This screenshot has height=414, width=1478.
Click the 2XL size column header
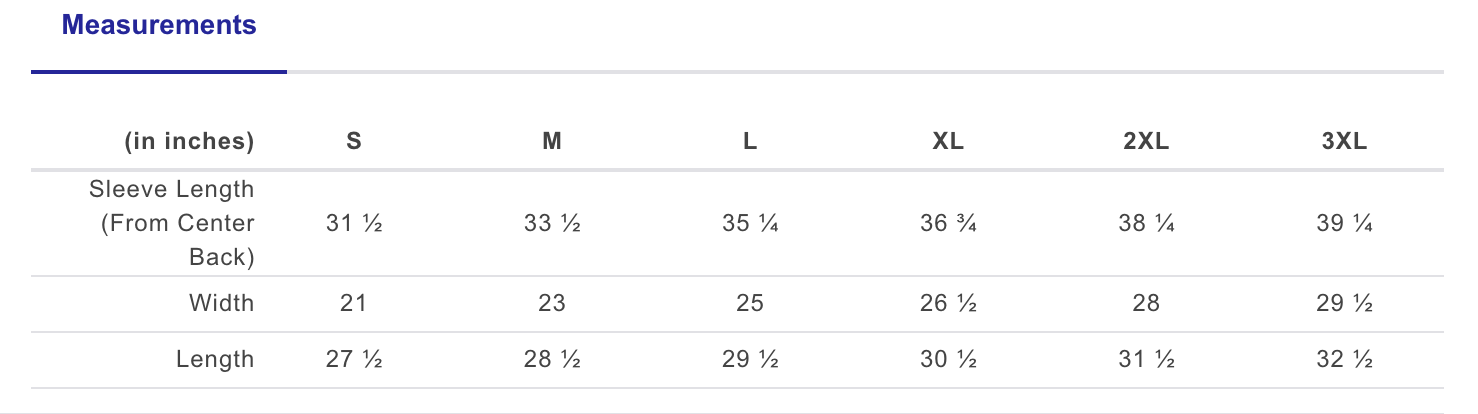click(x=1146, y=142)
